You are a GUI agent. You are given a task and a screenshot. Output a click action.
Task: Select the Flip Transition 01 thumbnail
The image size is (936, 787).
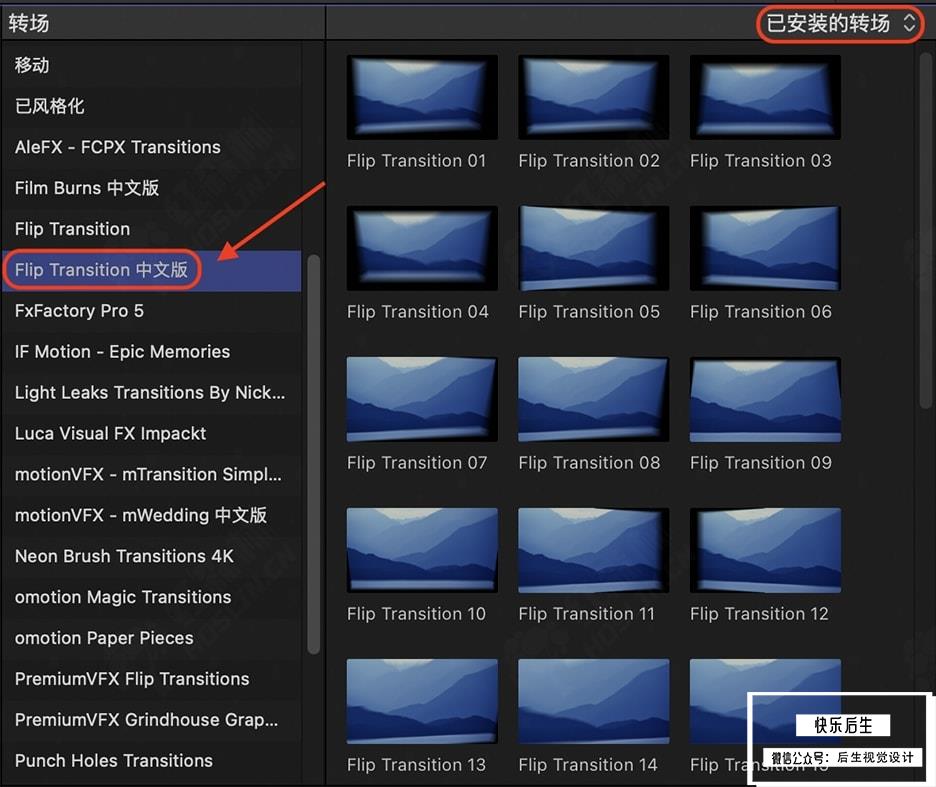(422, 97)
